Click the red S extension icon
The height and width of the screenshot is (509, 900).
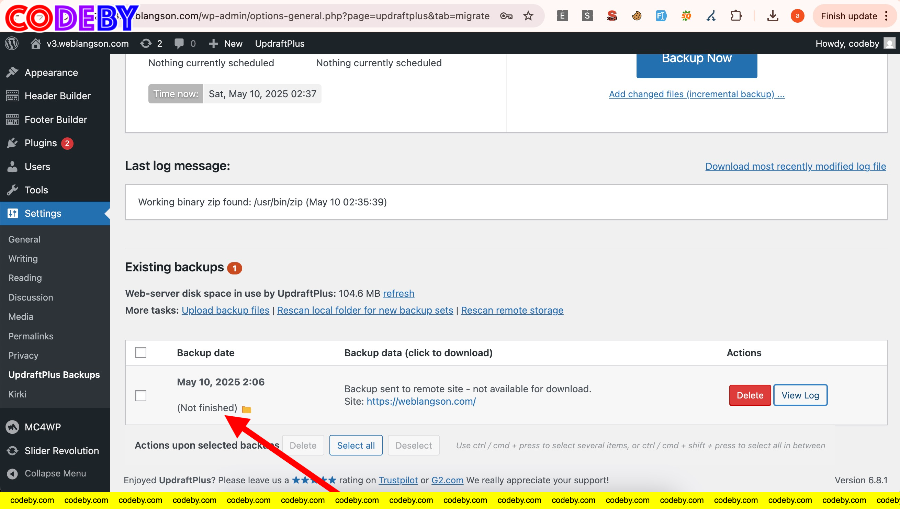click(612, 16)
